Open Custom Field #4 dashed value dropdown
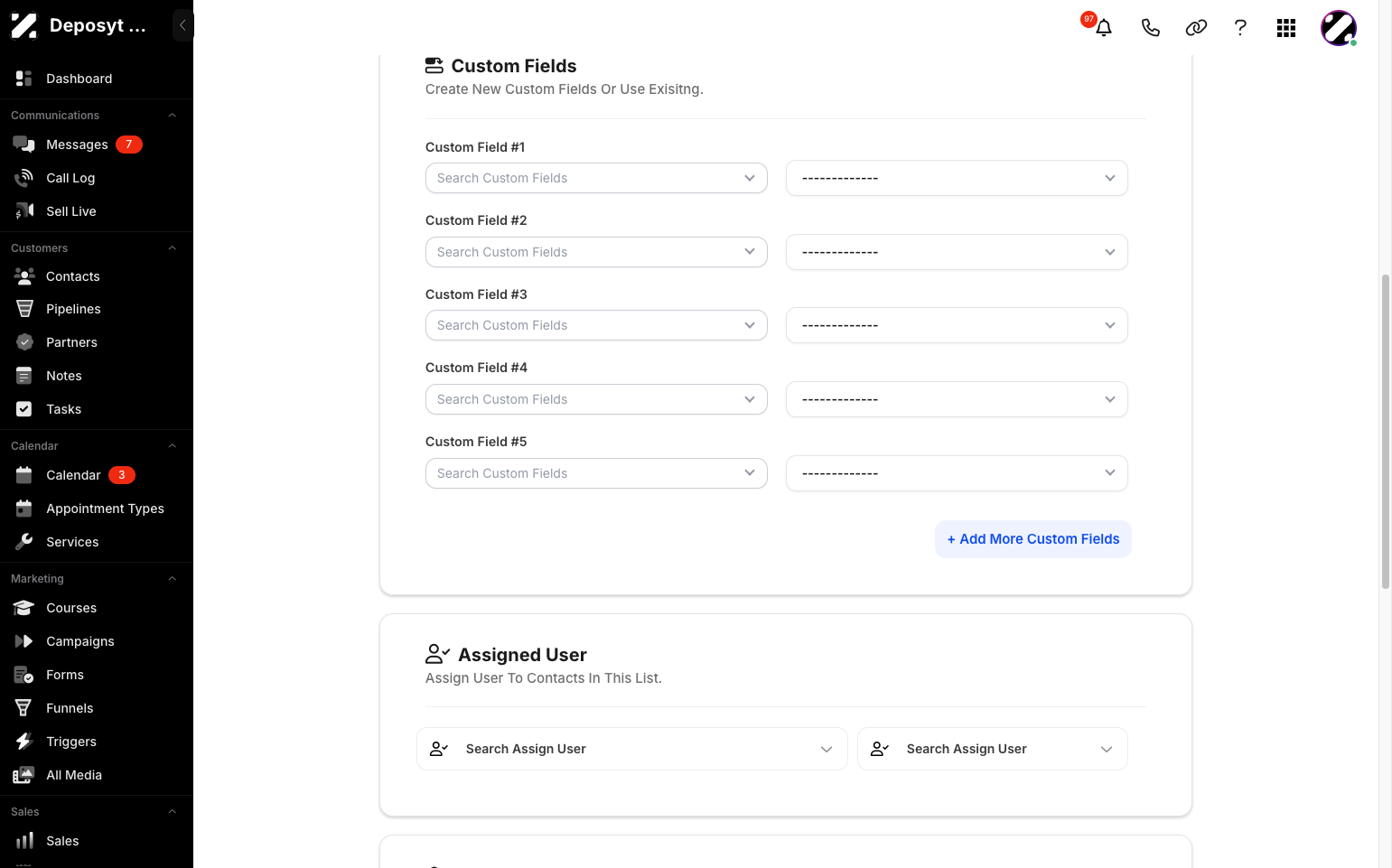Image resolution: width=1392 pixels, height=868 pixels. [957, 399]
